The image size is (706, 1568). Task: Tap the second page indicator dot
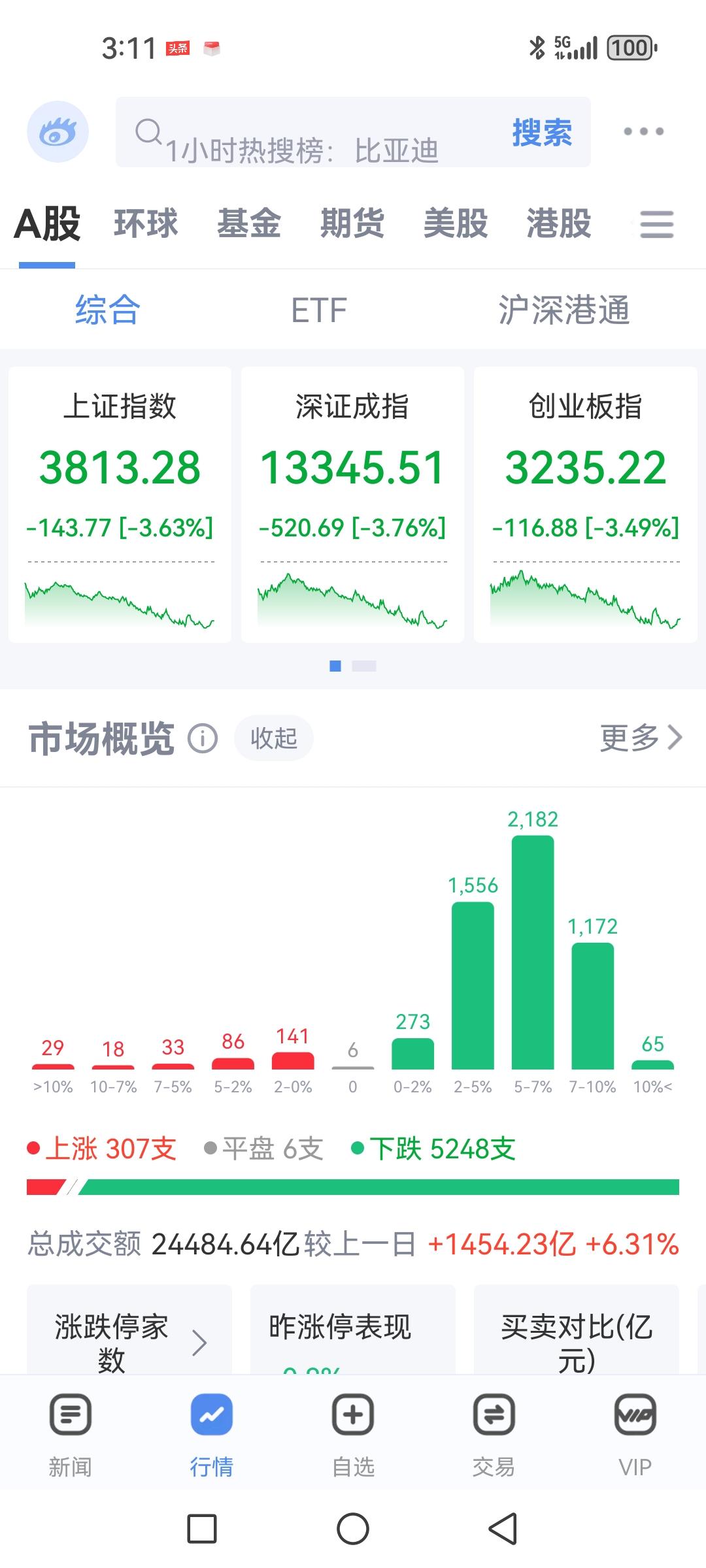(364, 666)
